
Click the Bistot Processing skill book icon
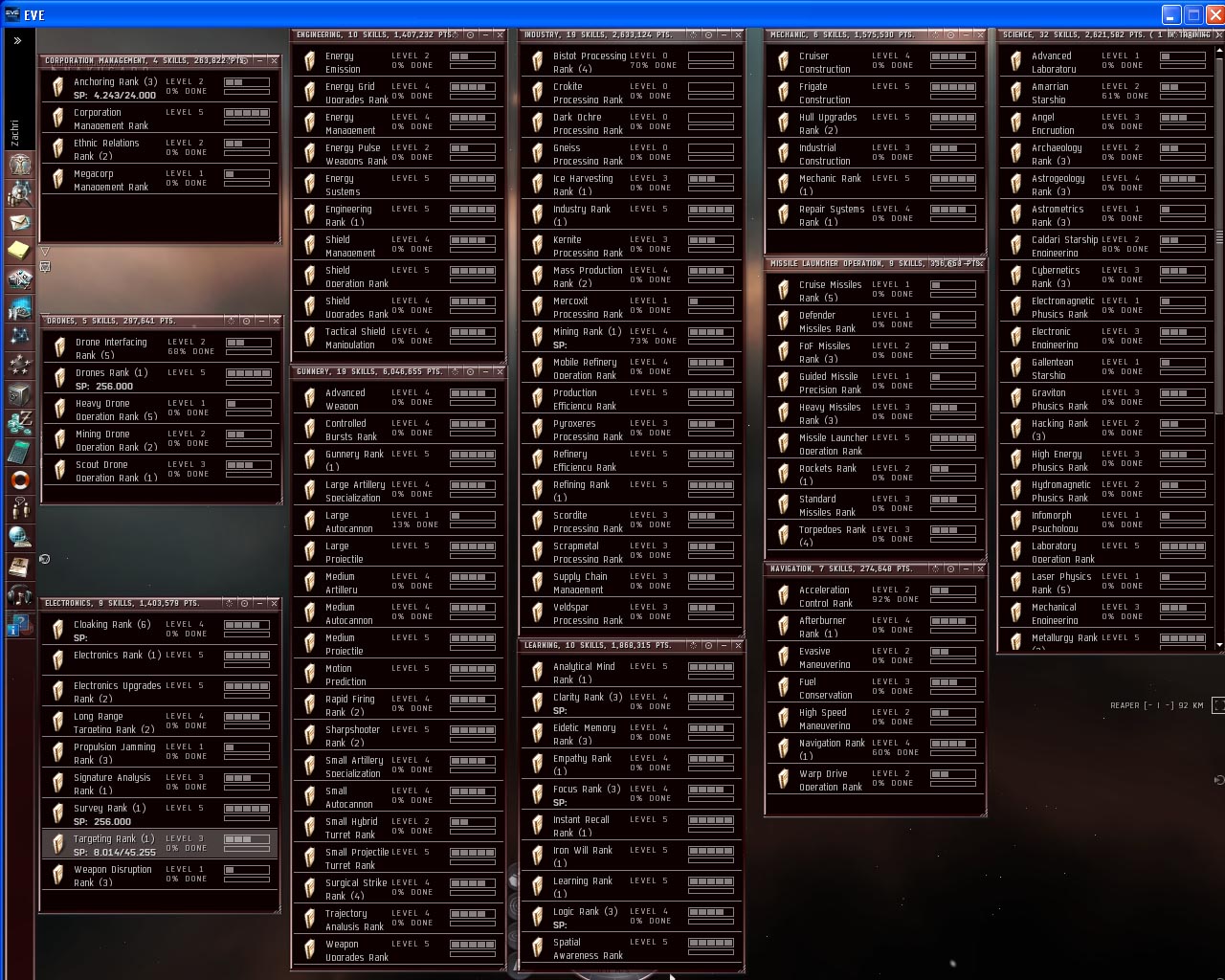(x=538, y=62)
